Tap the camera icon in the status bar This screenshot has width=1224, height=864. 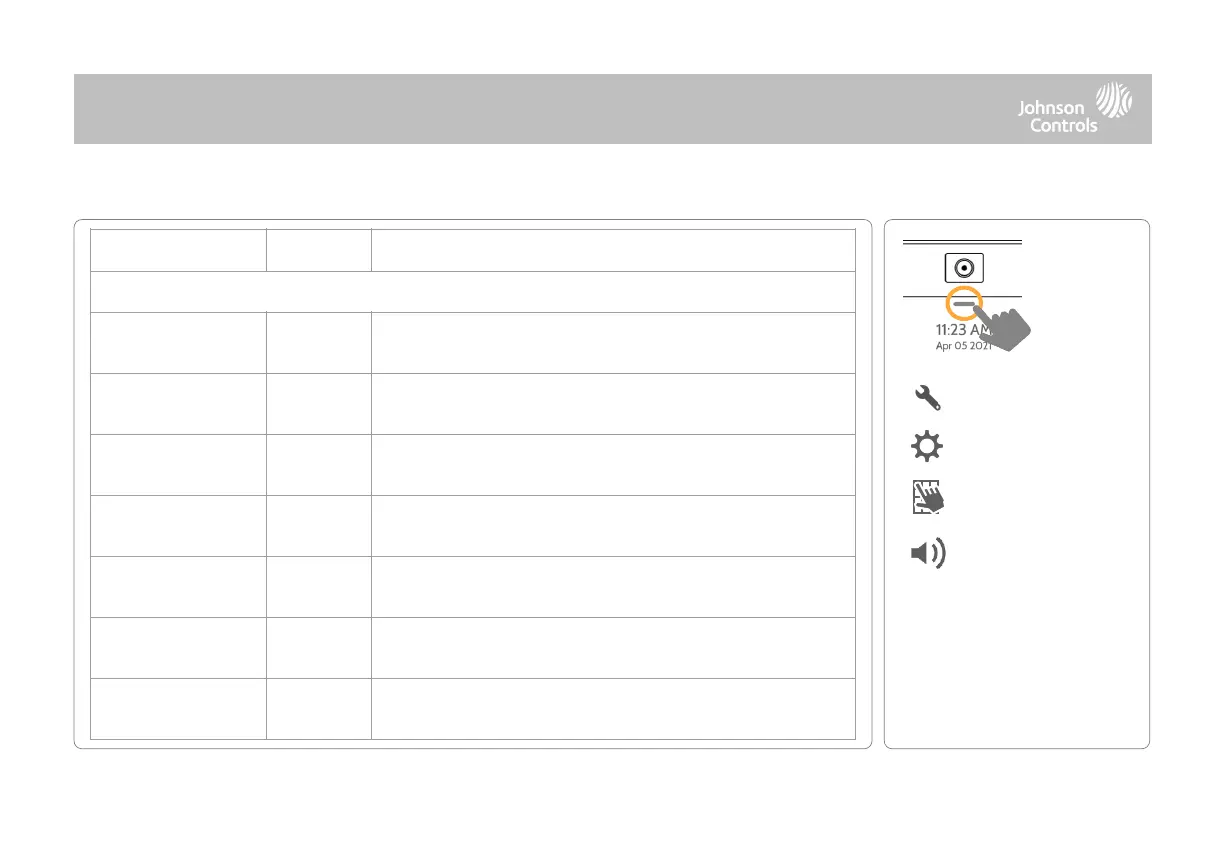pyautogui.click(x=963, y=270)
